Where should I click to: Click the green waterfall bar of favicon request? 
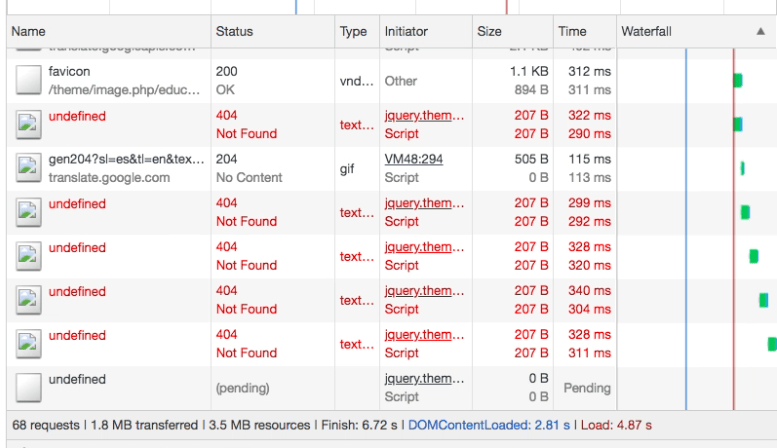click(738, 80)
